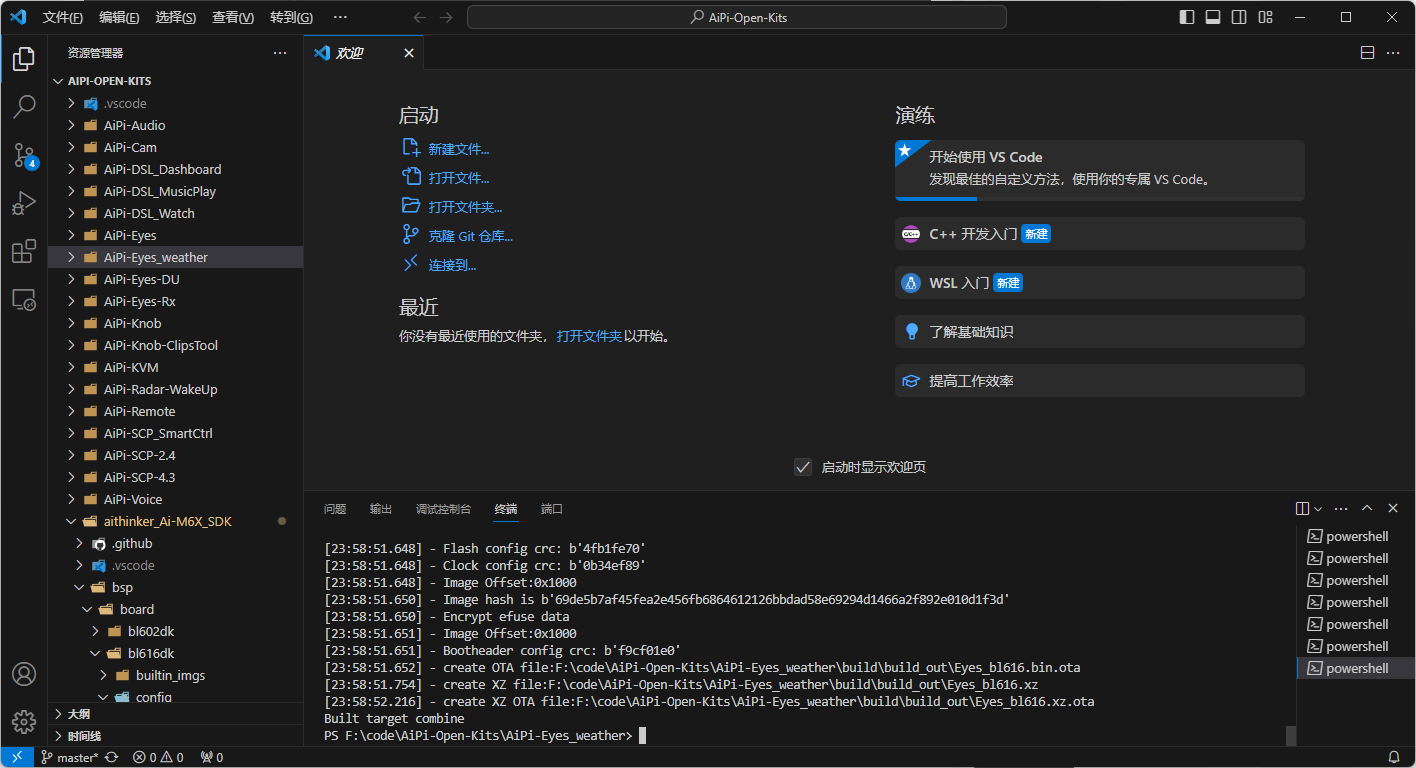Viewport: 1416px width, 768px height.
Task: Open the Extensions view icon
Action: 24,251
